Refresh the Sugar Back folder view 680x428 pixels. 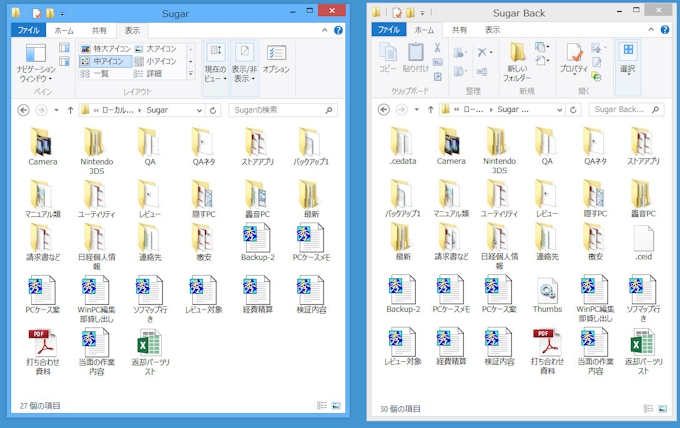pos(573,110)
